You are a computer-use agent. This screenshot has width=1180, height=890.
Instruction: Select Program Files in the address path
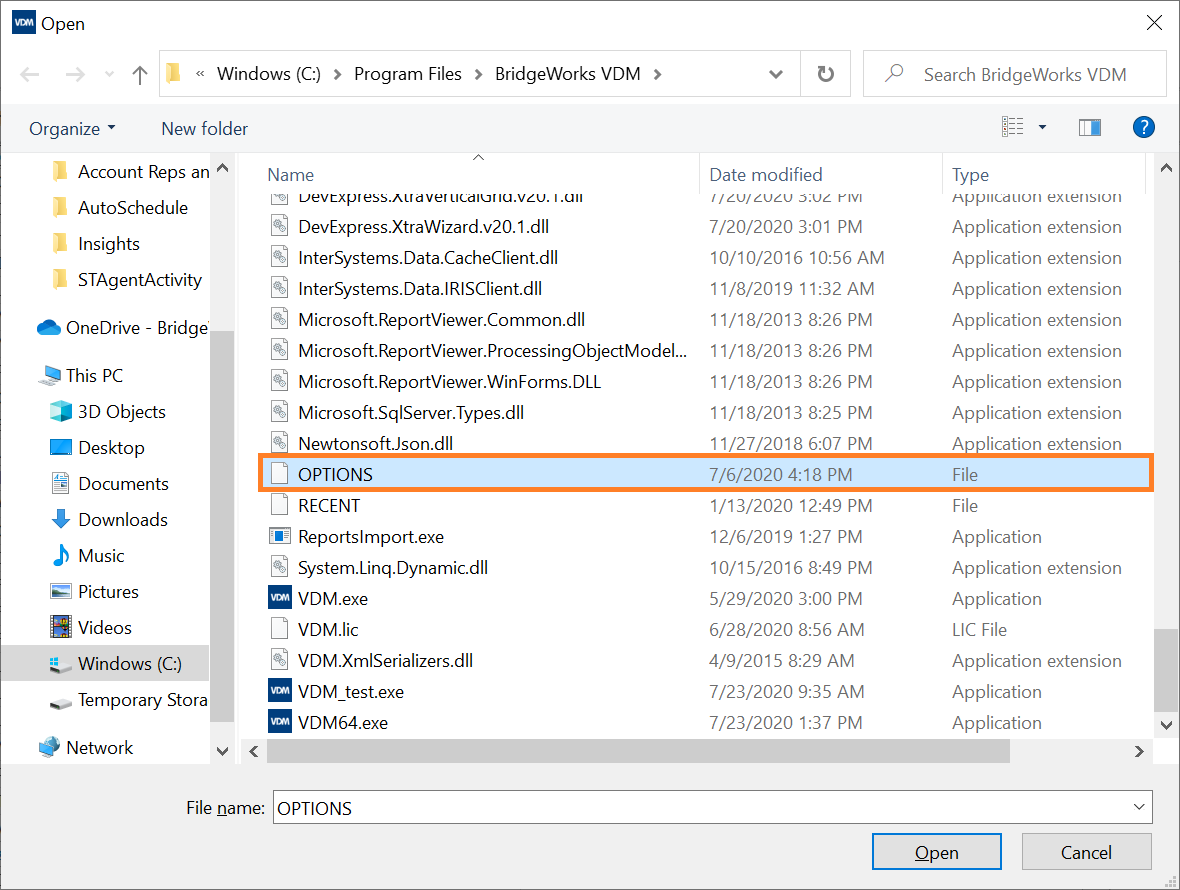(408, 74)
